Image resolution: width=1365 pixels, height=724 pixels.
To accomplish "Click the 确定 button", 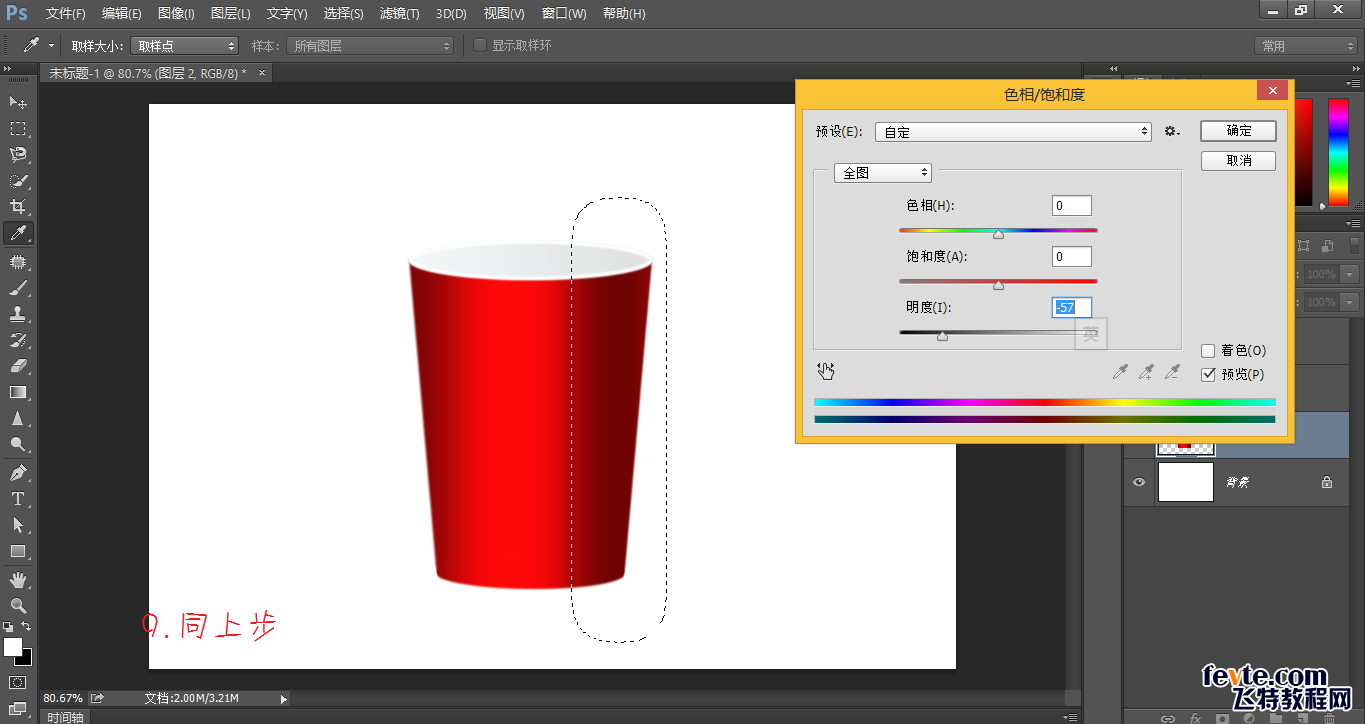I will point(1238,131).
